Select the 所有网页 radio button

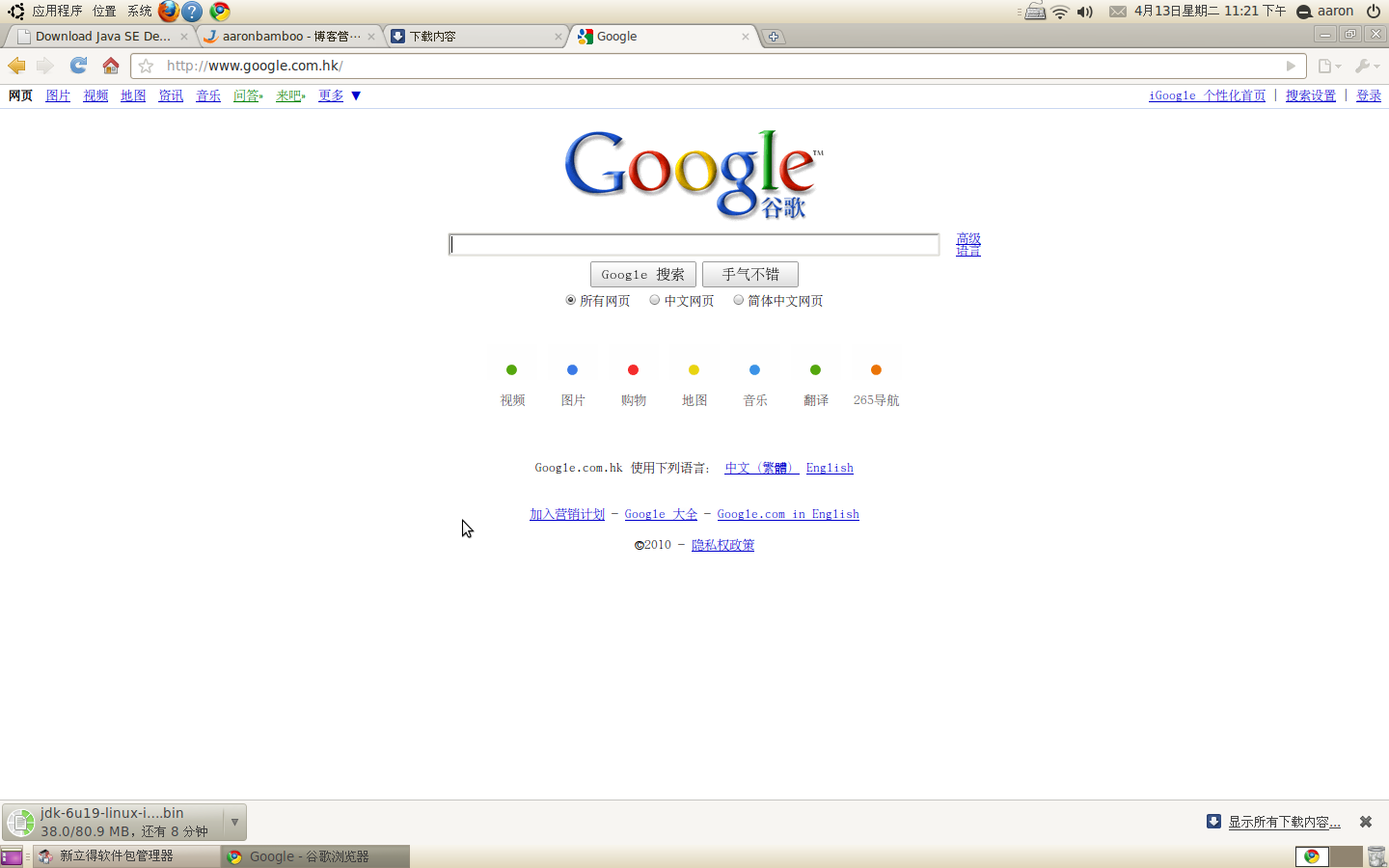pos(570,300)
